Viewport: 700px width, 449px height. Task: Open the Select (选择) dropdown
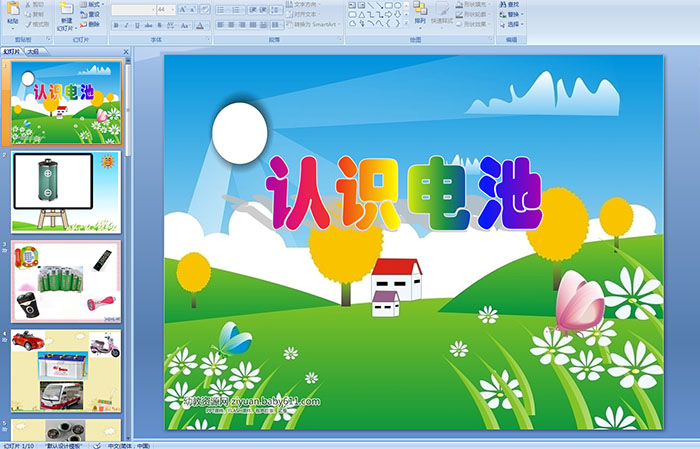pos(512,24)
